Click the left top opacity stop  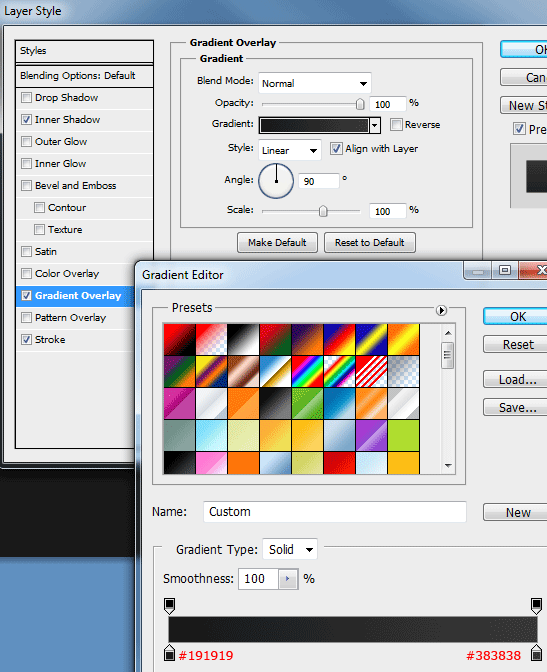click(x=169, y=606)
